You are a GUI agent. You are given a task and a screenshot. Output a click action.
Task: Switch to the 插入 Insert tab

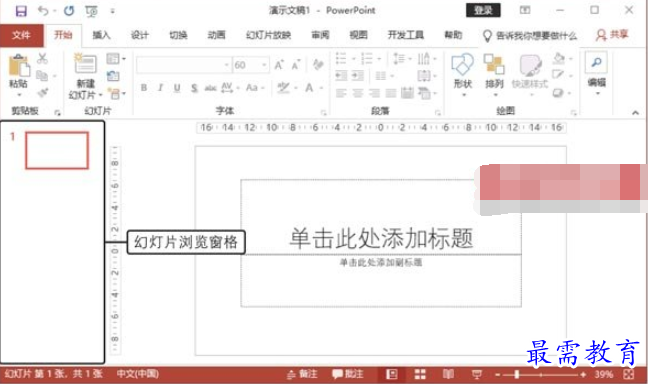coord(101,35)
